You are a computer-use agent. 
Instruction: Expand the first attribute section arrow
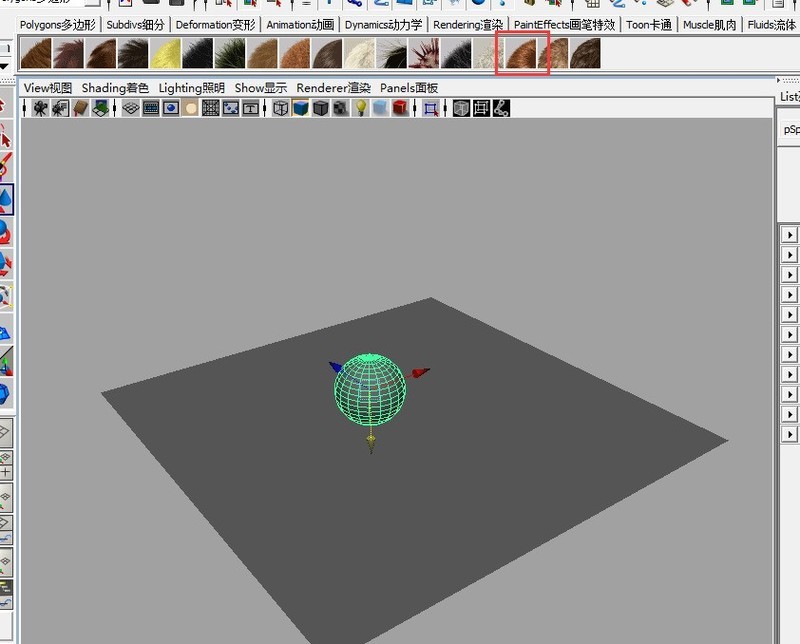[789, 235]
